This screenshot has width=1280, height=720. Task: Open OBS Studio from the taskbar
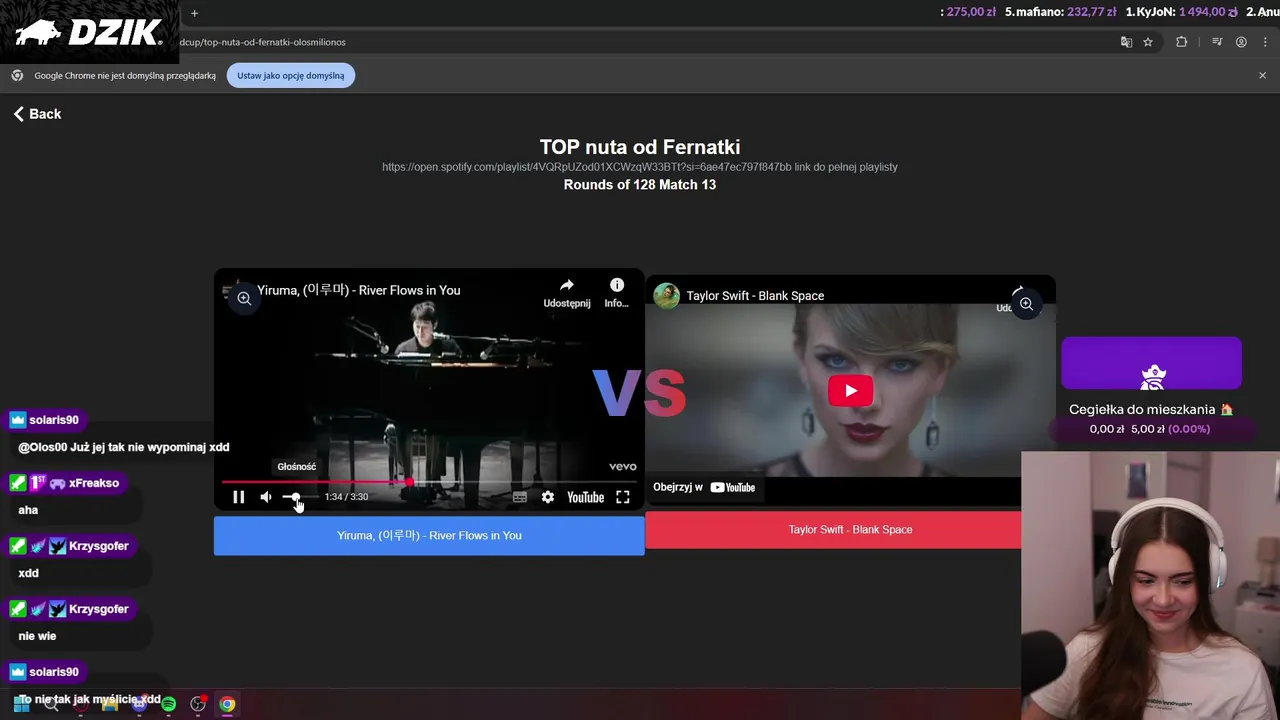[x=198, y=704]
